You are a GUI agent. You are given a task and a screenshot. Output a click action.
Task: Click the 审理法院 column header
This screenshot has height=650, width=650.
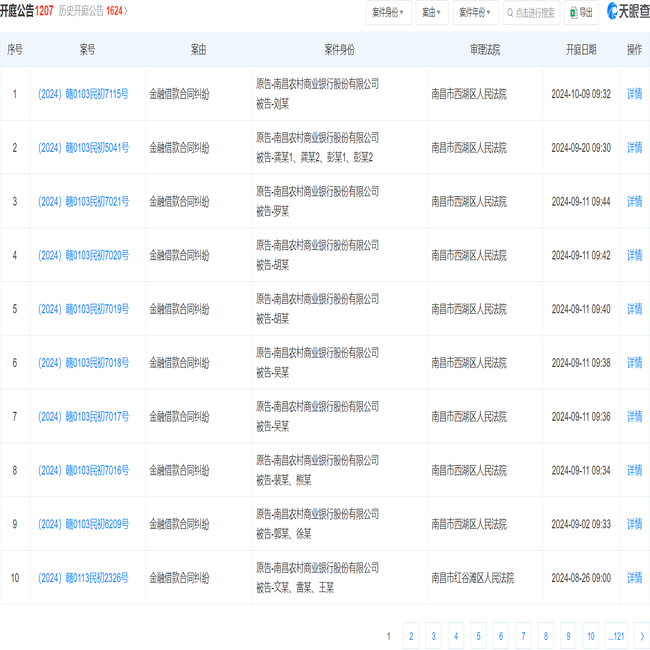485,50
